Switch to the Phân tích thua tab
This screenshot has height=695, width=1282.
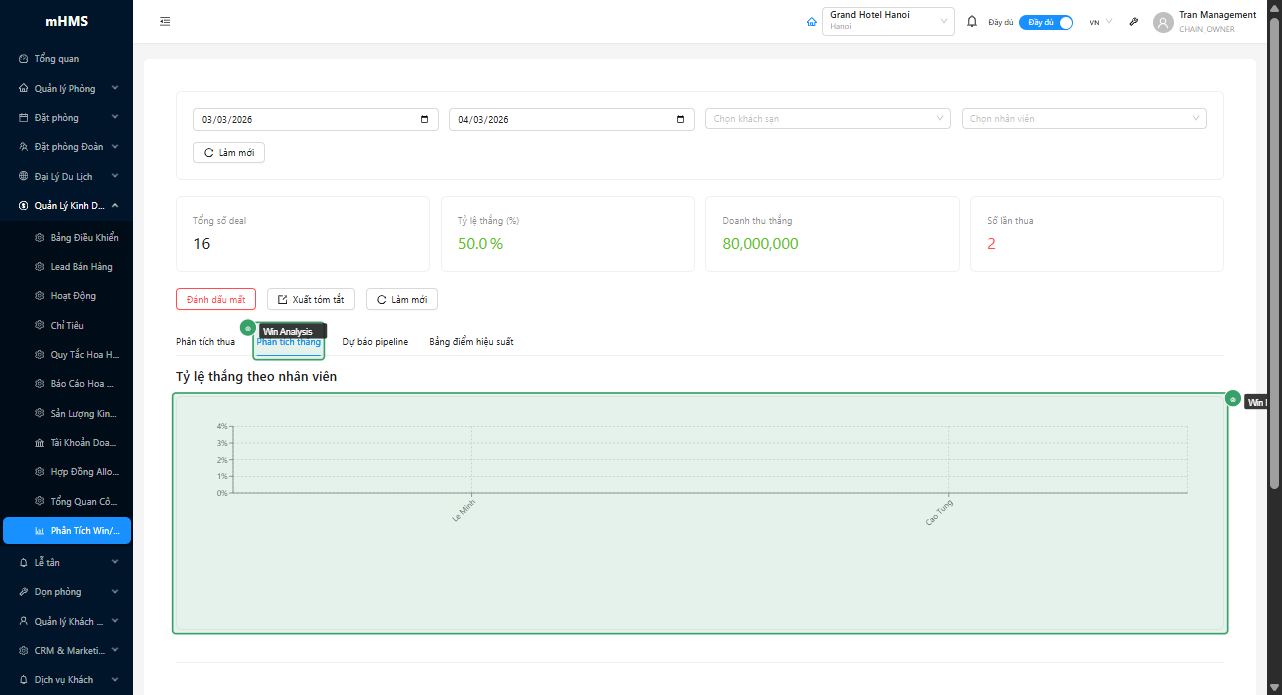point(205,342)
